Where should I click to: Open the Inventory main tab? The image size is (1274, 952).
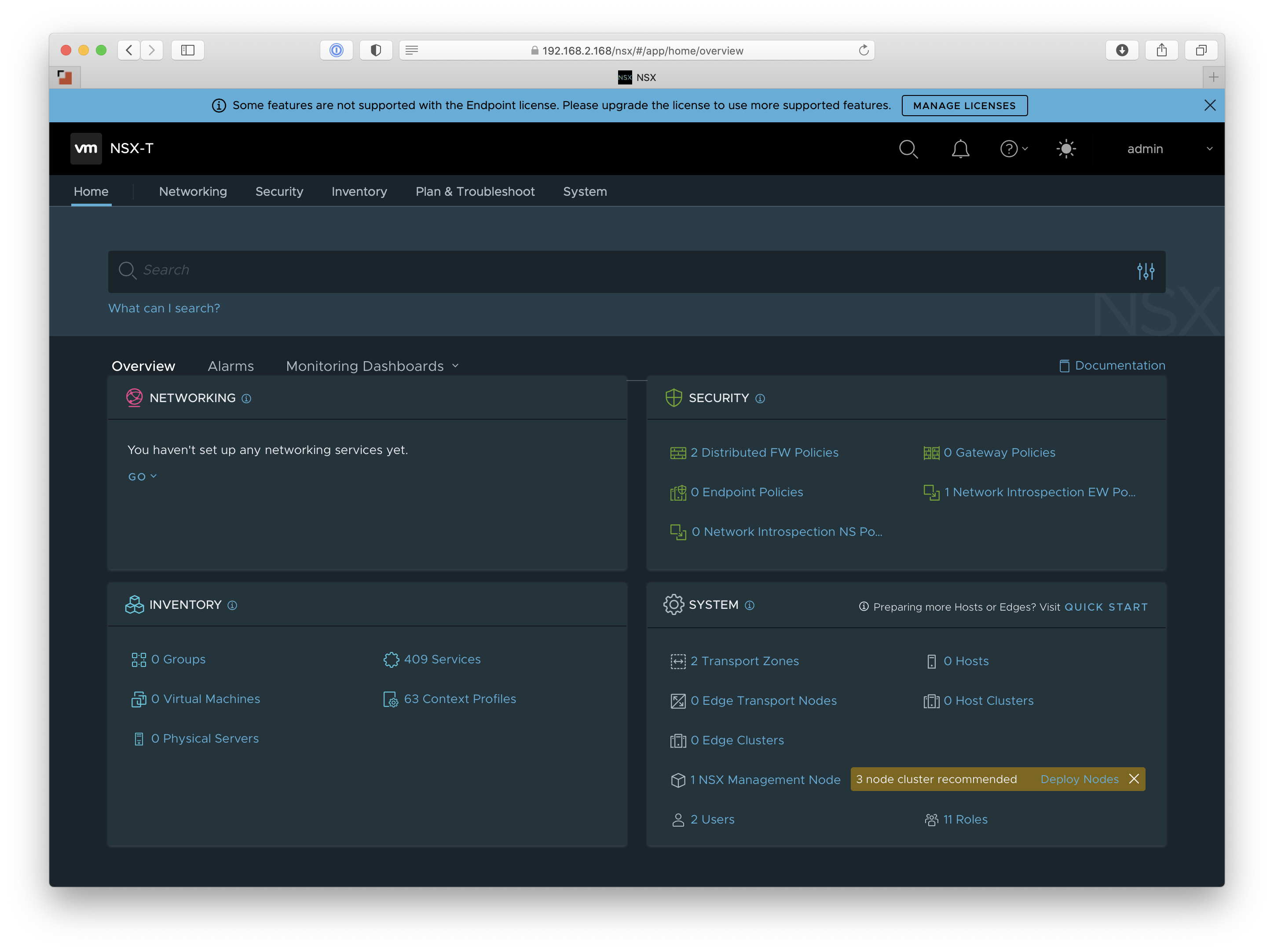point(359,192)
